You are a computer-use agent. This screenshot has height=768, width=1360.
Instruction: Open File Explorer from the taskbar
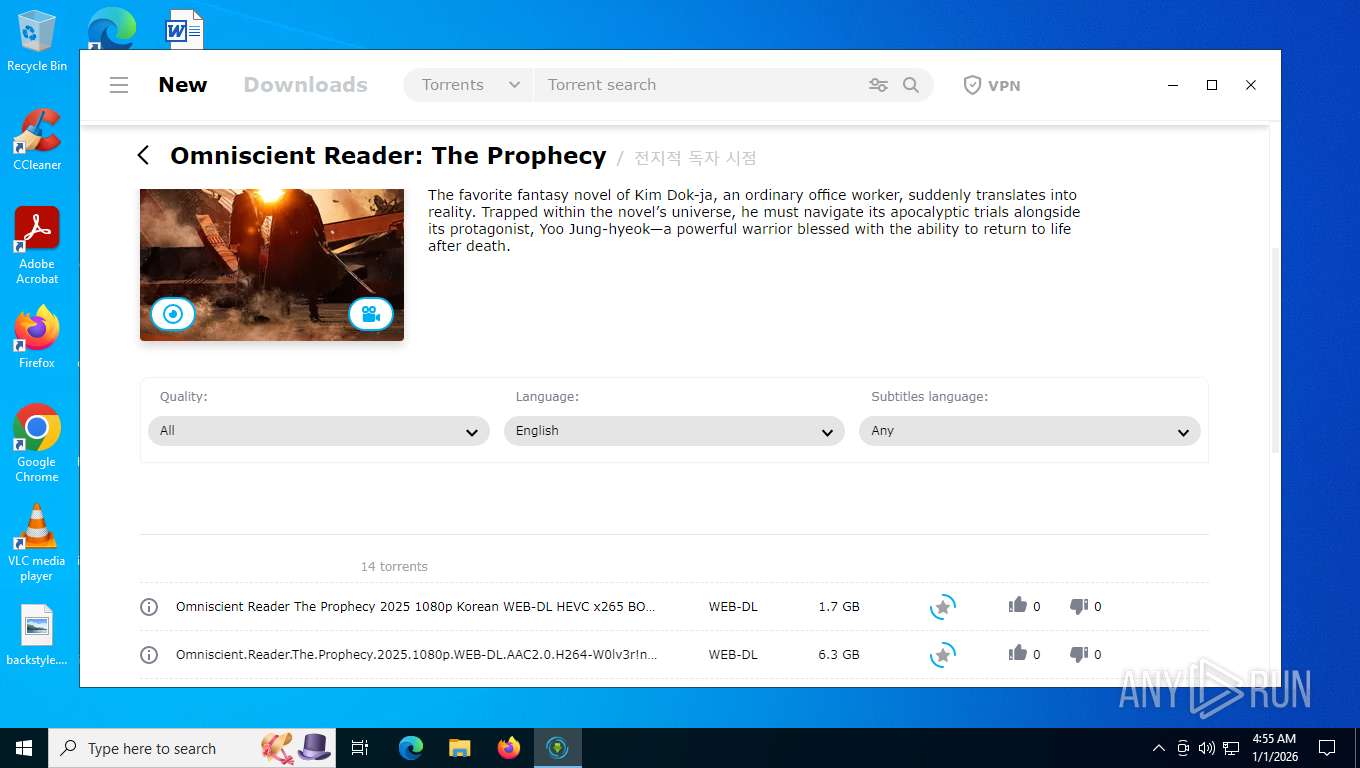[460, 748]
